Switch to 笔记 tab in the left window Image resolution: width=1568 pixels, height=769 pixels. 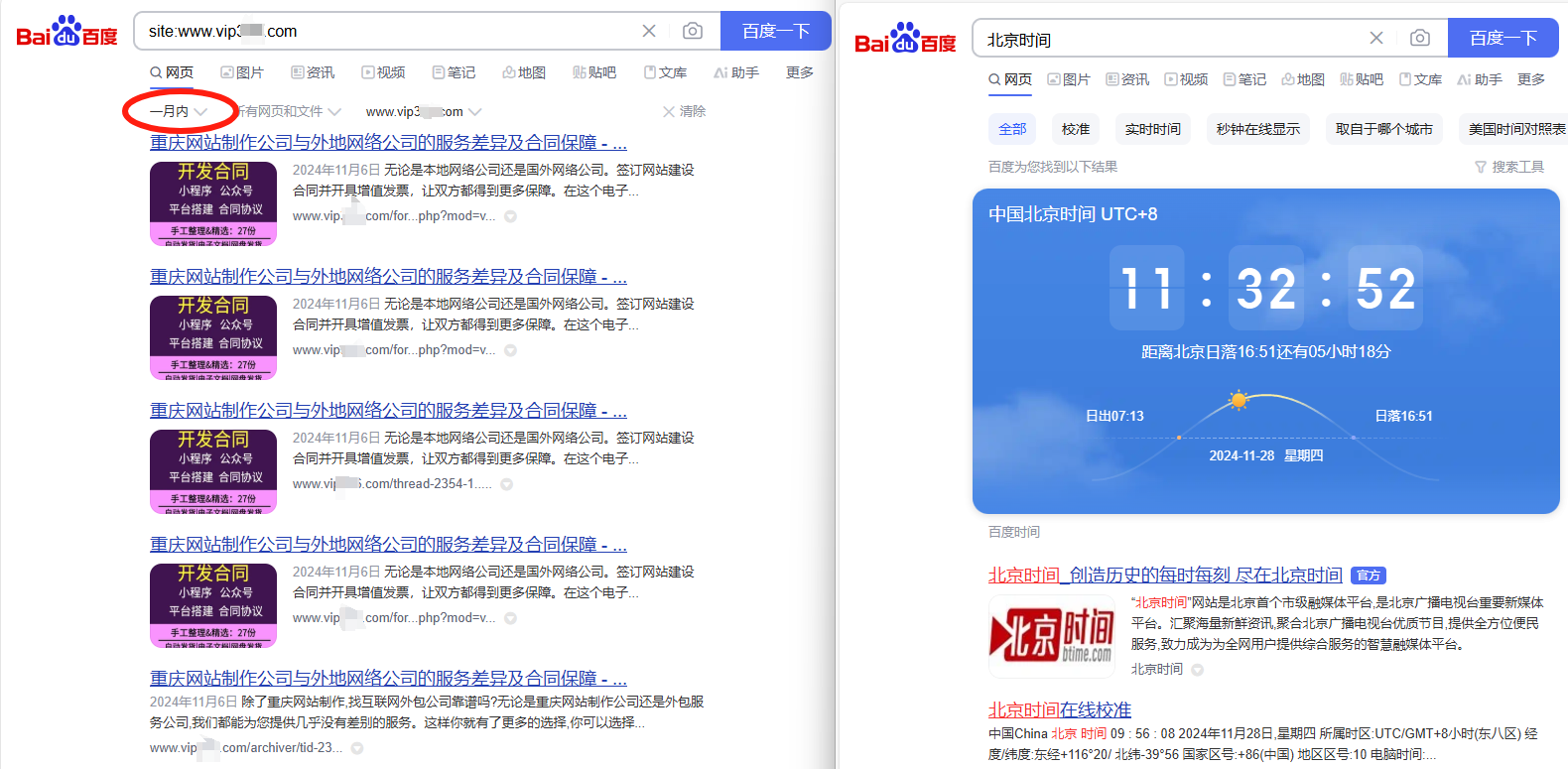454,72
